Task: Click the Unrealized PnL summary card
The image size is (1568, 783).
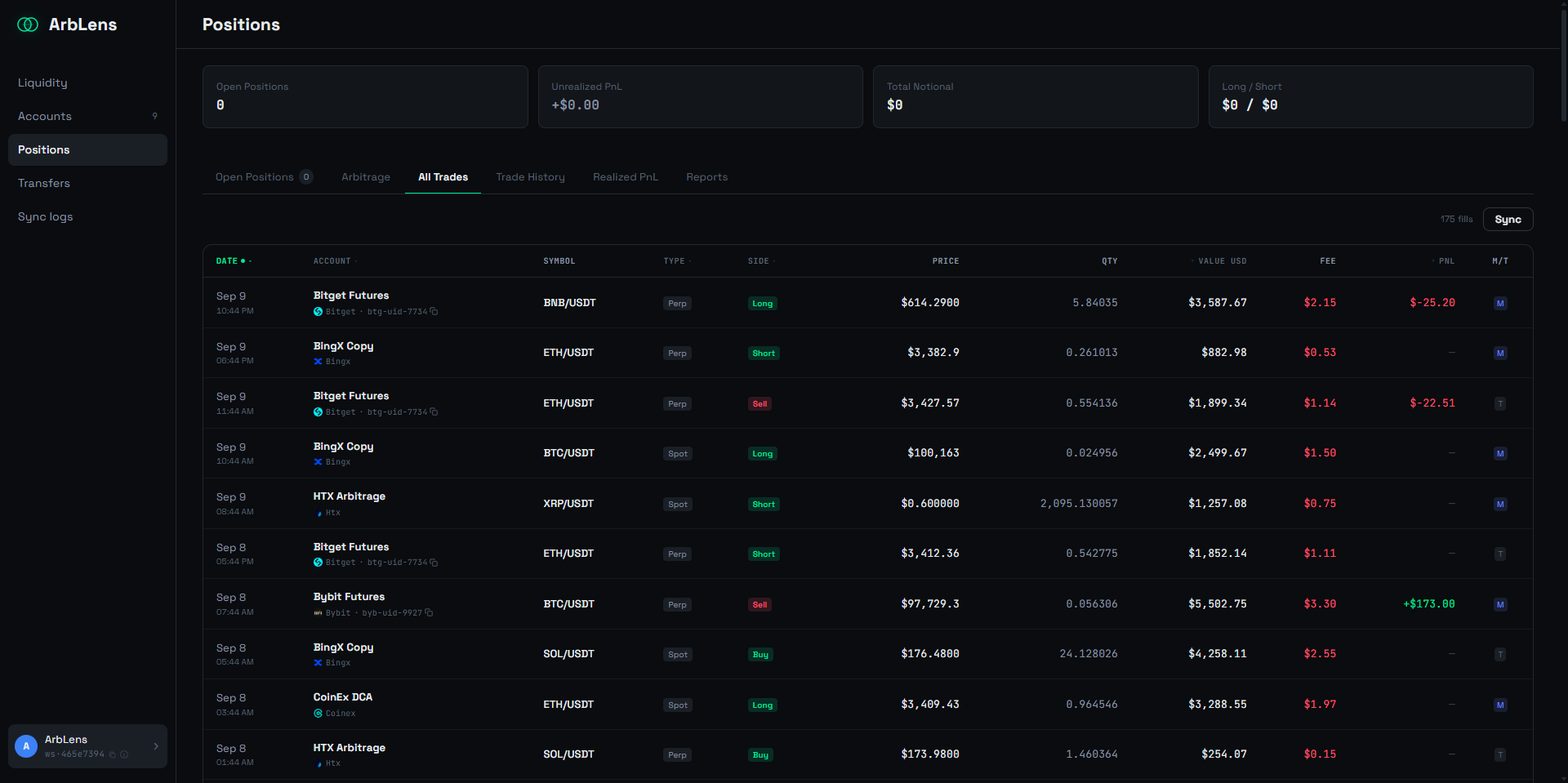Action: [x=701, y=96]
